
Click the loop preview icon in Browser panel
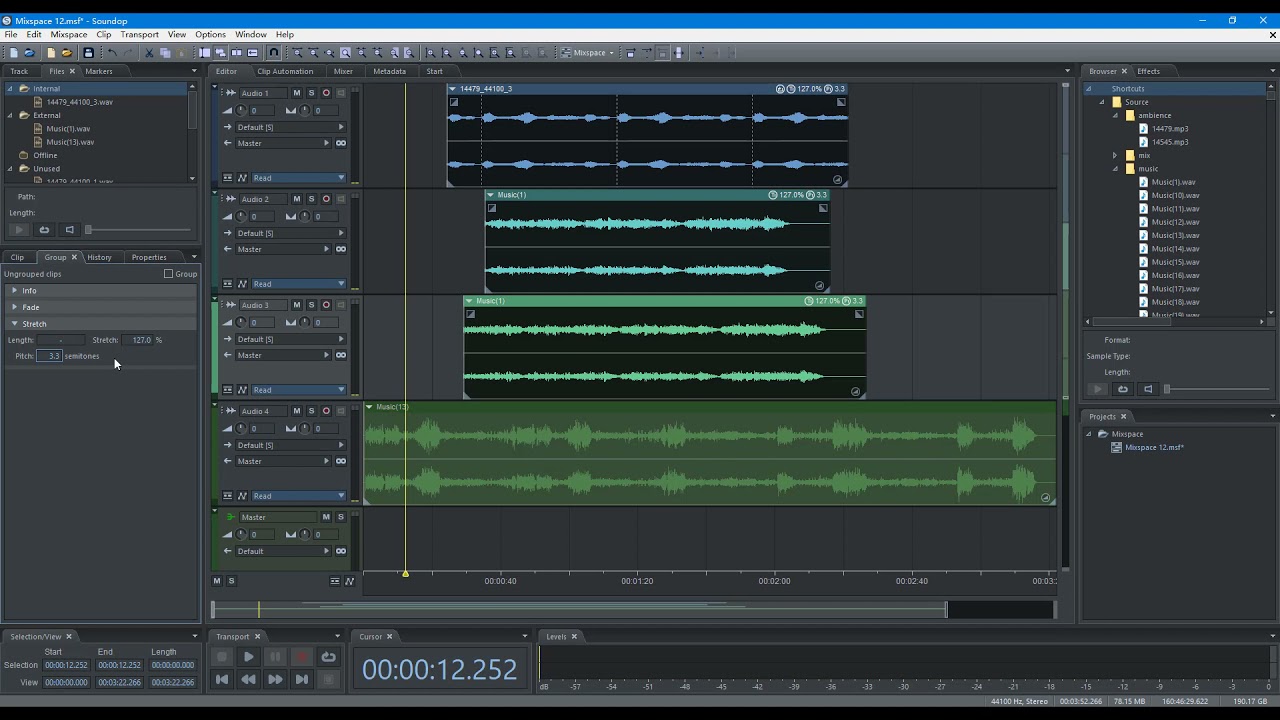[1122, 389]
